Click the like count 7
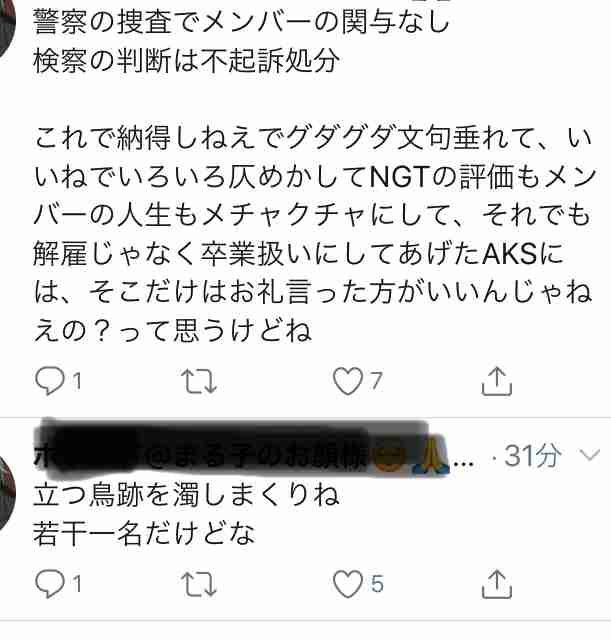Viewport: 611px width, 640px height. pyautogui.click(x=376, y=380)
